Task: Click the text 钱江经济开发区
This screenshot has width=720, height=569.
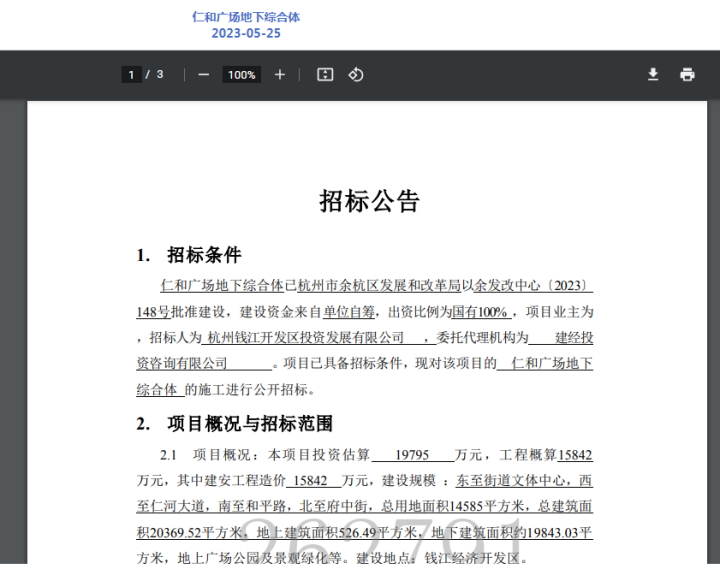Action: (x=472, y=558)
